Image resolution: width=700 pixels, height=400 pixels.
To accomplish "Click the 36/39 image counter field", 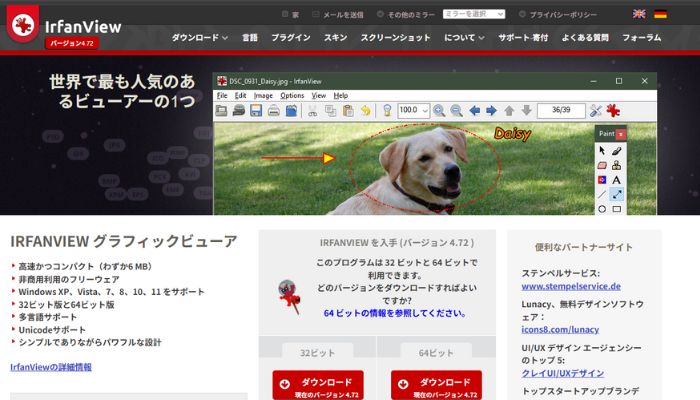I will point(561,110).
